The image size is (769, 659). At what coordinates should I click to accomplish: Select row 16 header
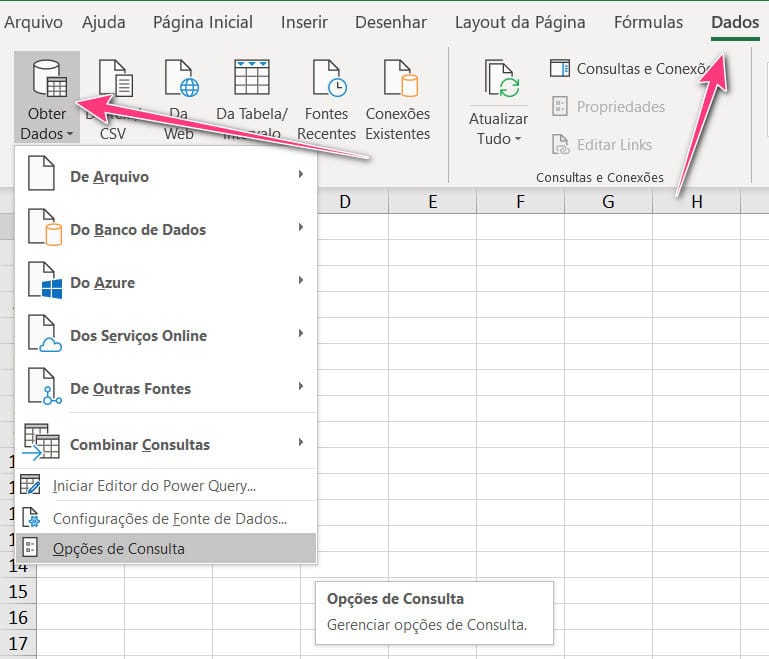18,617
